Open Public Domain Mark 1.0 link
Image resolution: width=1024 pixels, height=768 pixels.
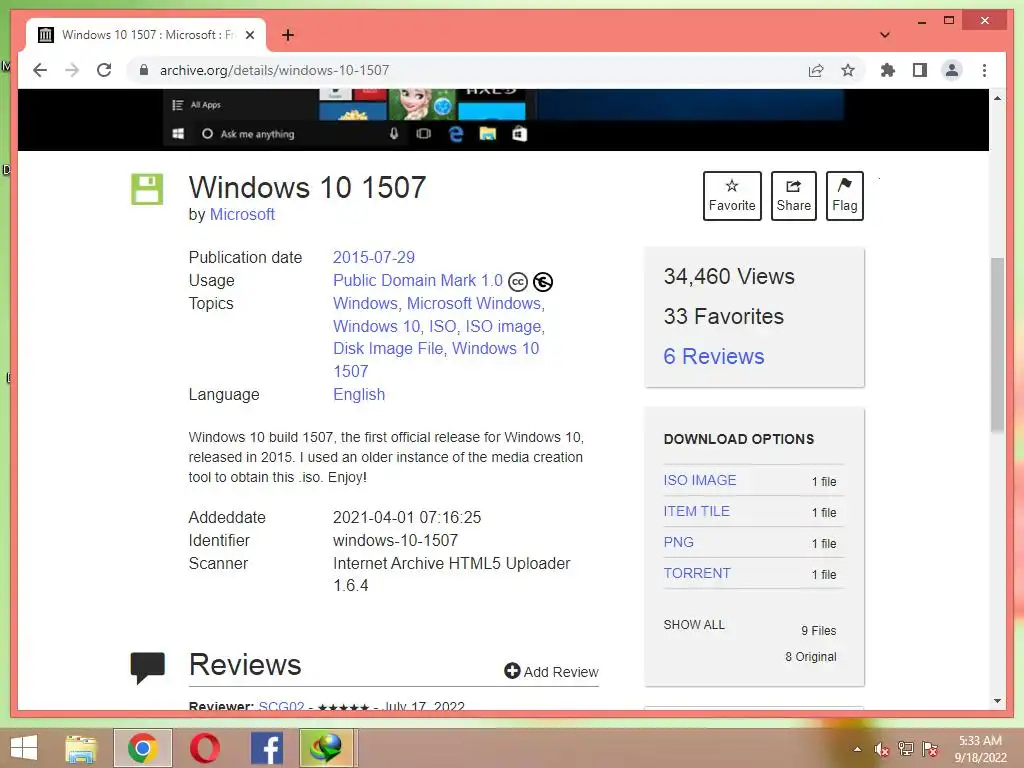(x=418, y=281)
